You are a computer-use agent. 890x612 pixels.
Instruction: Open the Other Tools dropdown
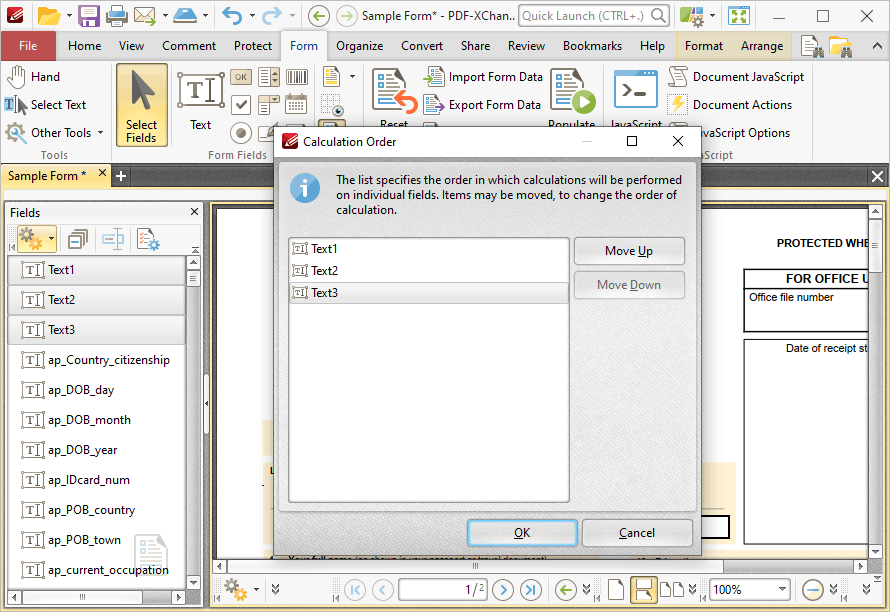coord(100,132)
